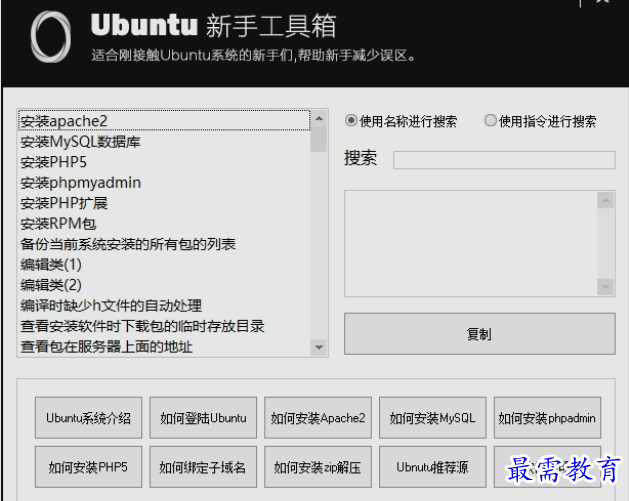
Task: Select list item 安装apache2
Action: point(164,121)
